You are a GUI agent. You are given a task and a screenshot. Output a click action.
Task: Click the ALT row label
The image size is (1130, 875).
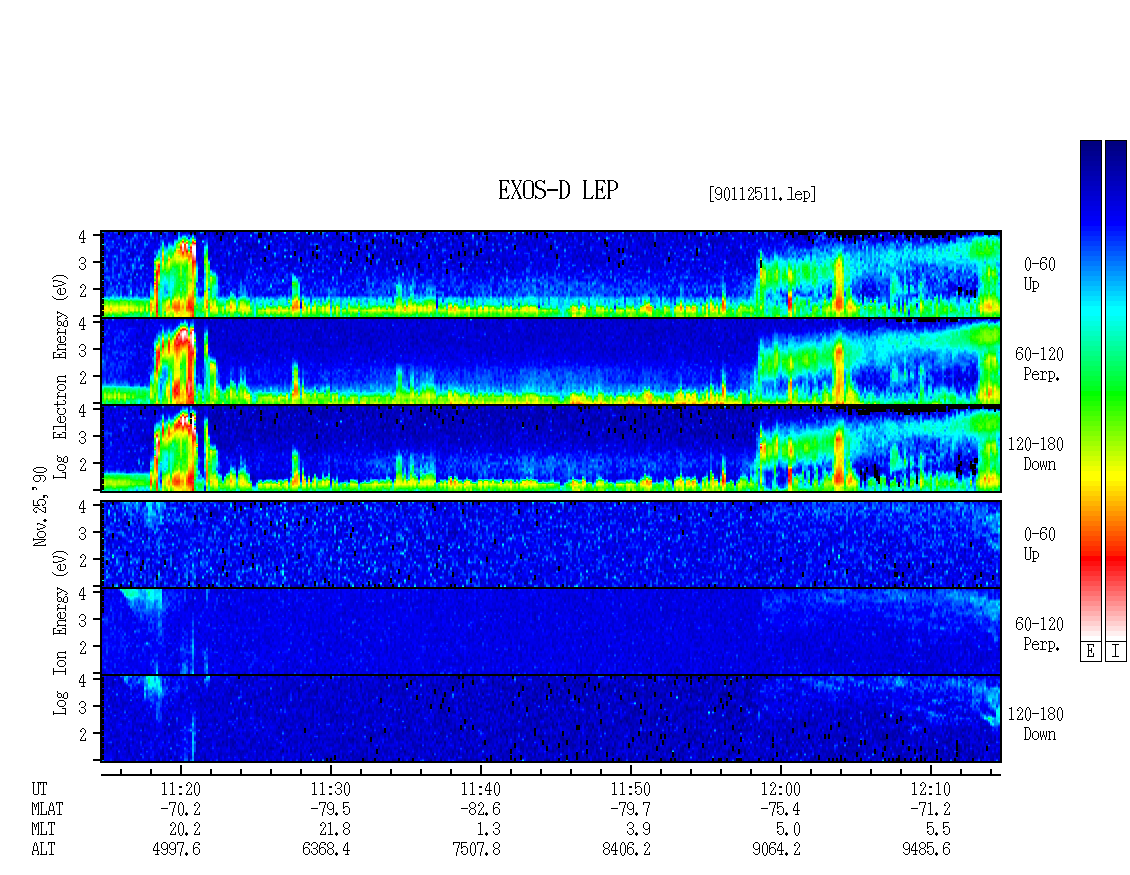pyautogui.click(x=43, y=850)
